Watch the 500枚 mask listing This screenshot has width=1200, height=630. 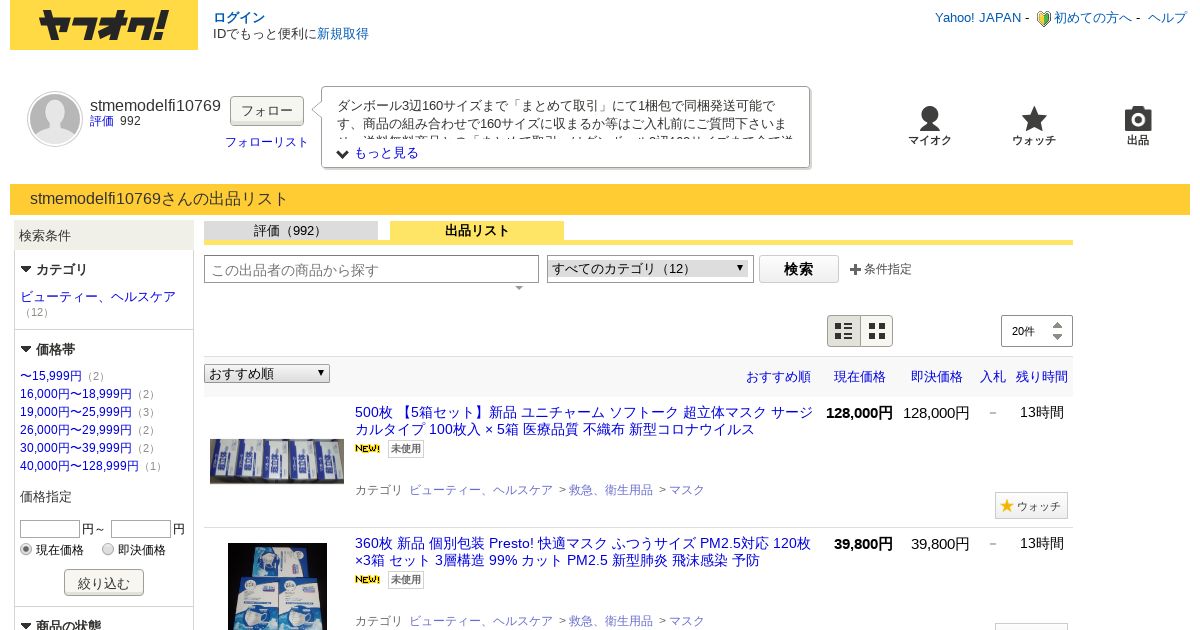point(1031,506)
